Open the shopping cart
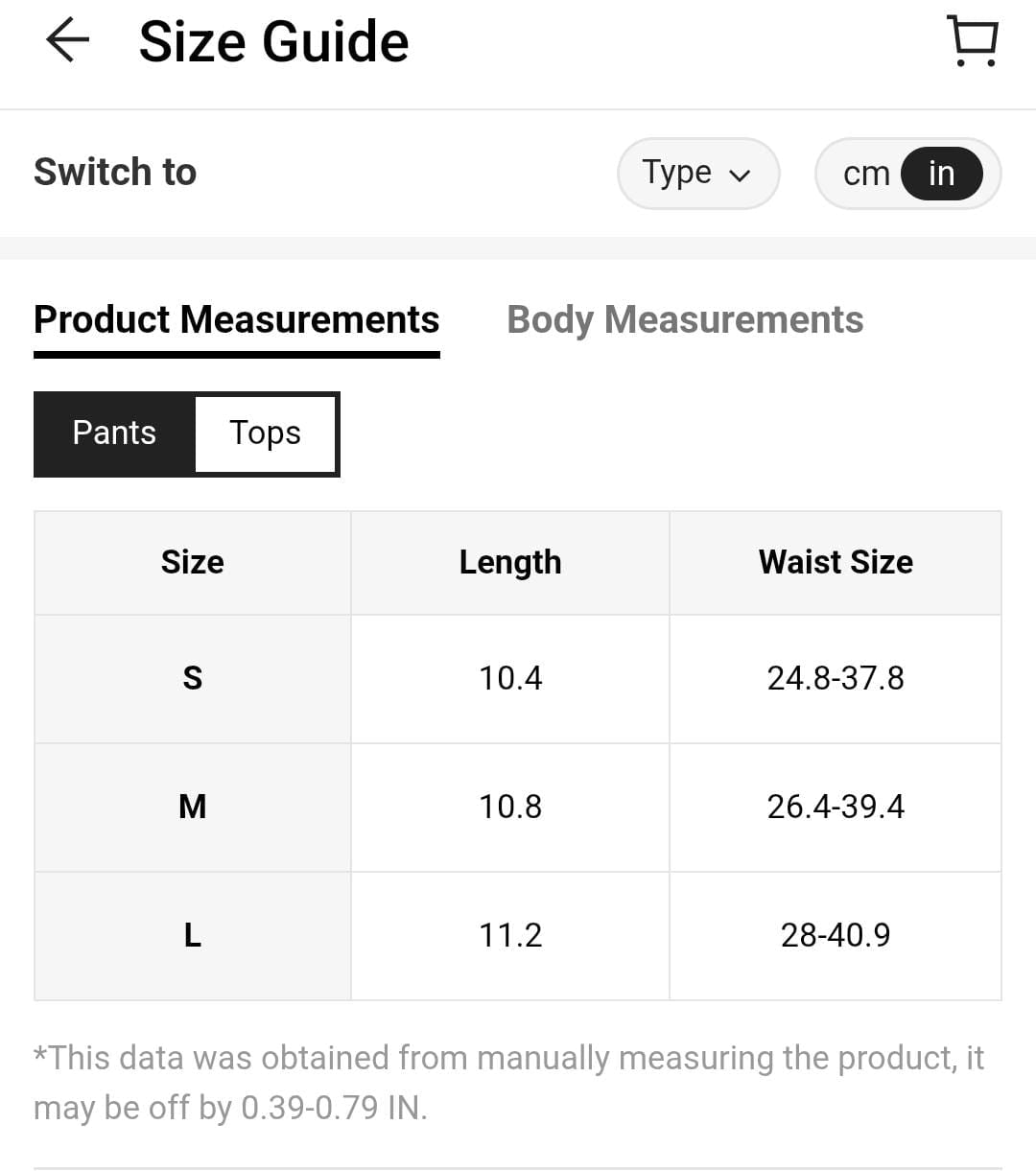 (x=974, y=41)
